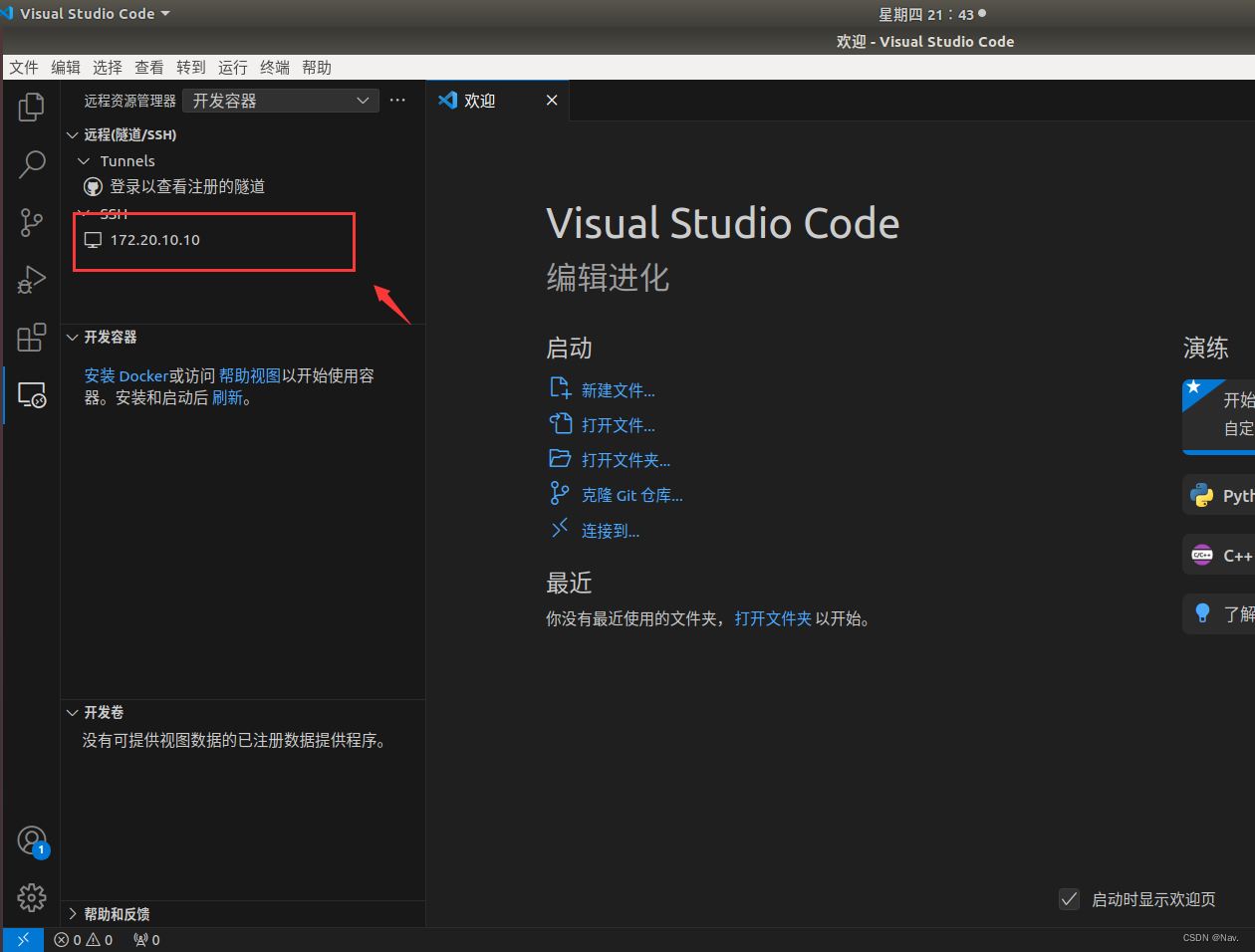The image size is (1255, 952).
Task: Collapse the SSH tree node
Action: pyautogui.click(x=84, y=213)
